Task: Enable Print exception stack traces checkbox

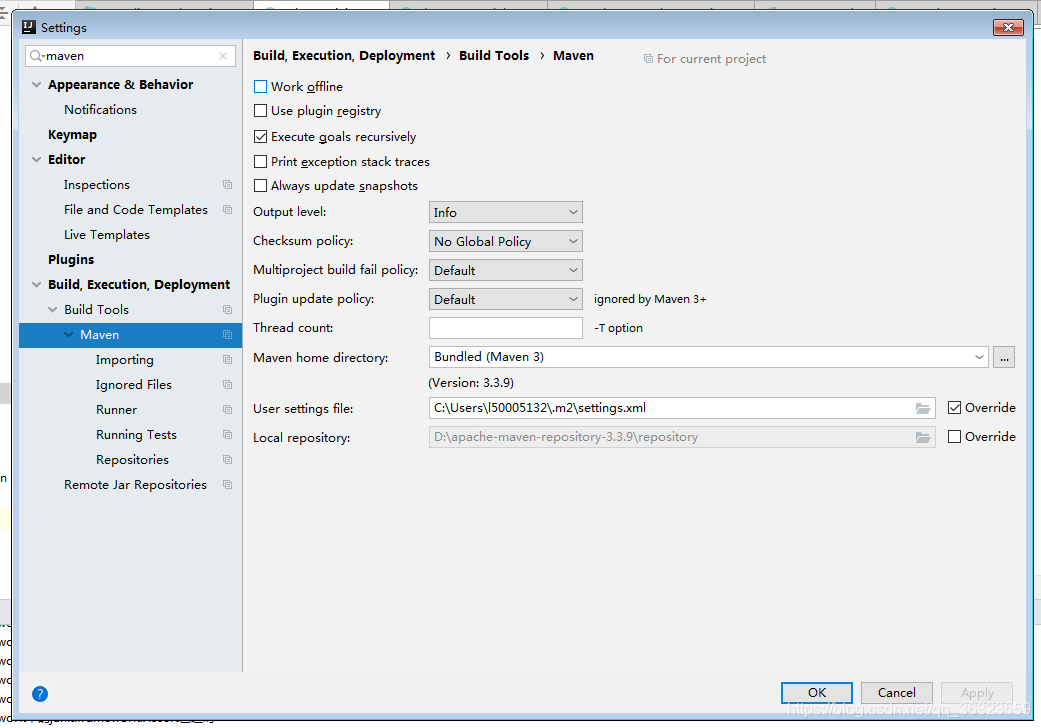Action: tap(261, 161)
